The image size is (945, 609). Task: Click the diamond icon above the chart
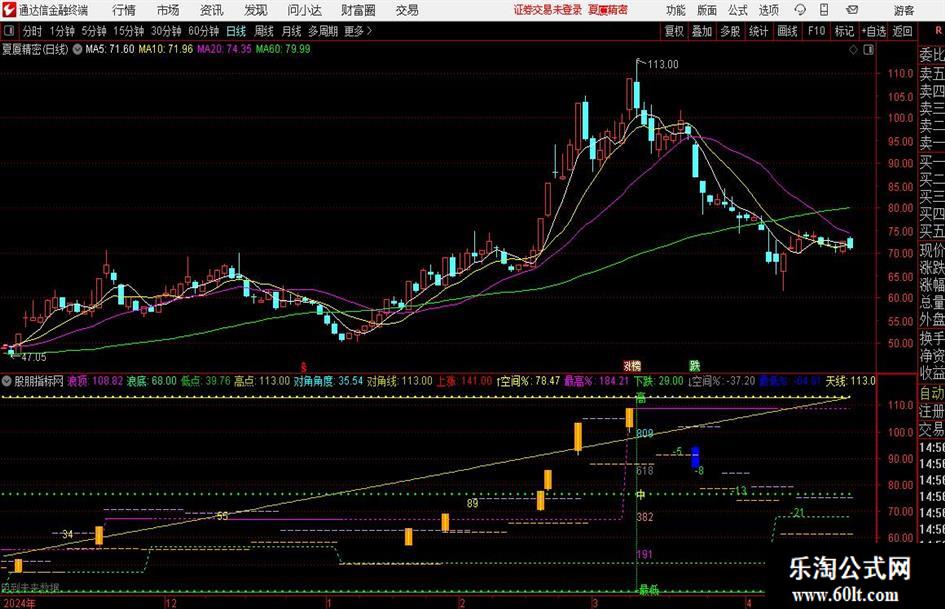853,50
